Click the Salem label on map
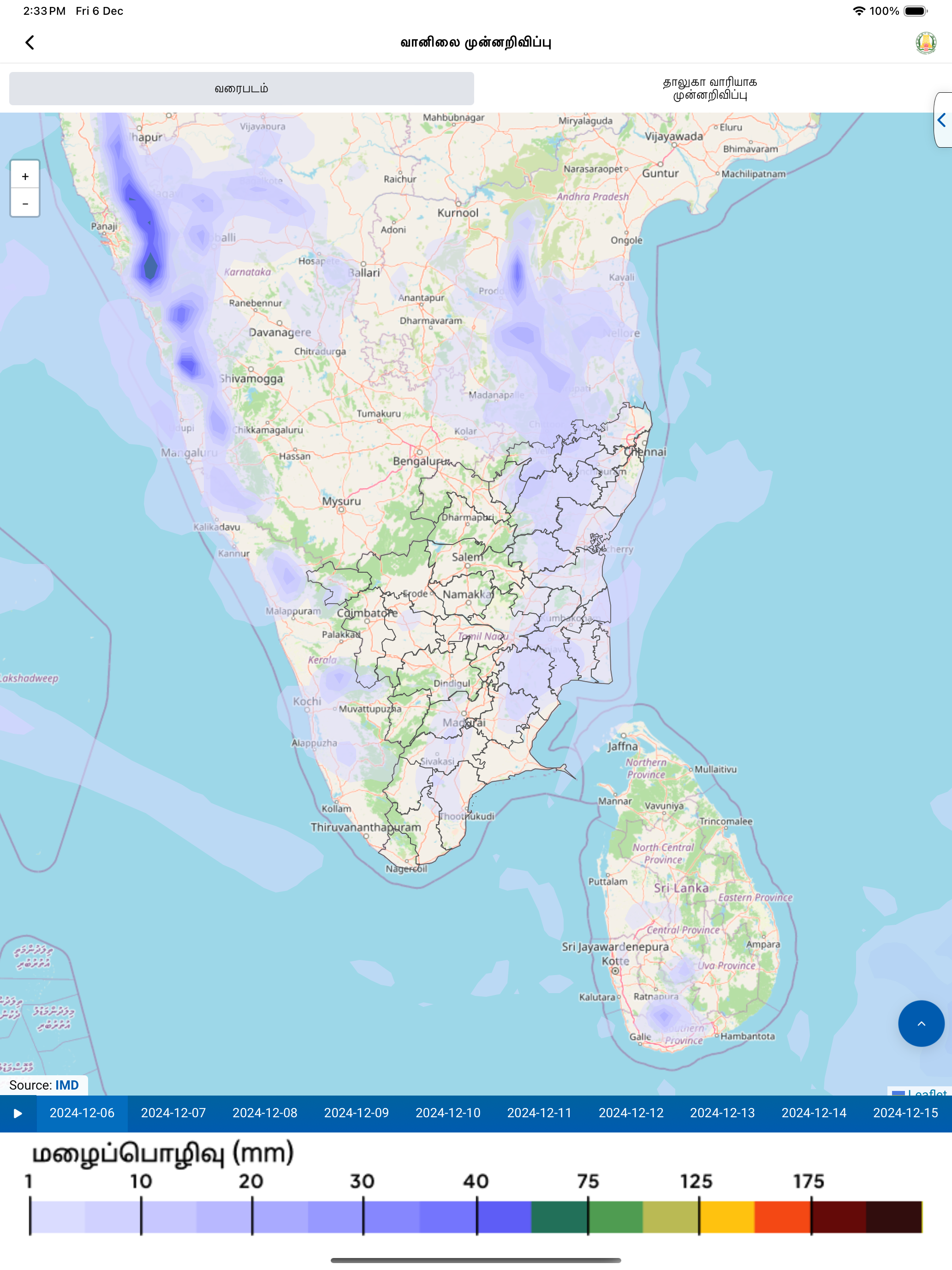The width and height of the screenshot is (952, 1270). coord(467,557)
